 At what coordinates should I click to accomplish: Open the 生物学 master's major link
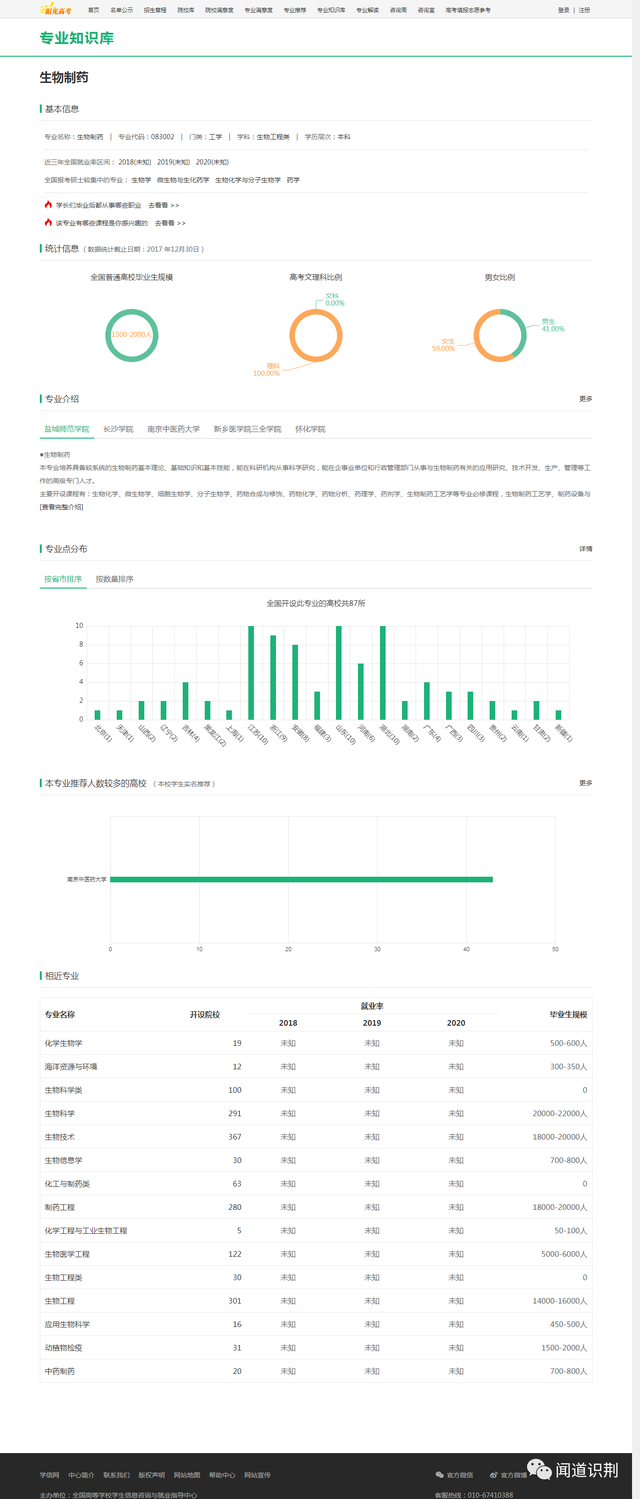coord(141,180)
